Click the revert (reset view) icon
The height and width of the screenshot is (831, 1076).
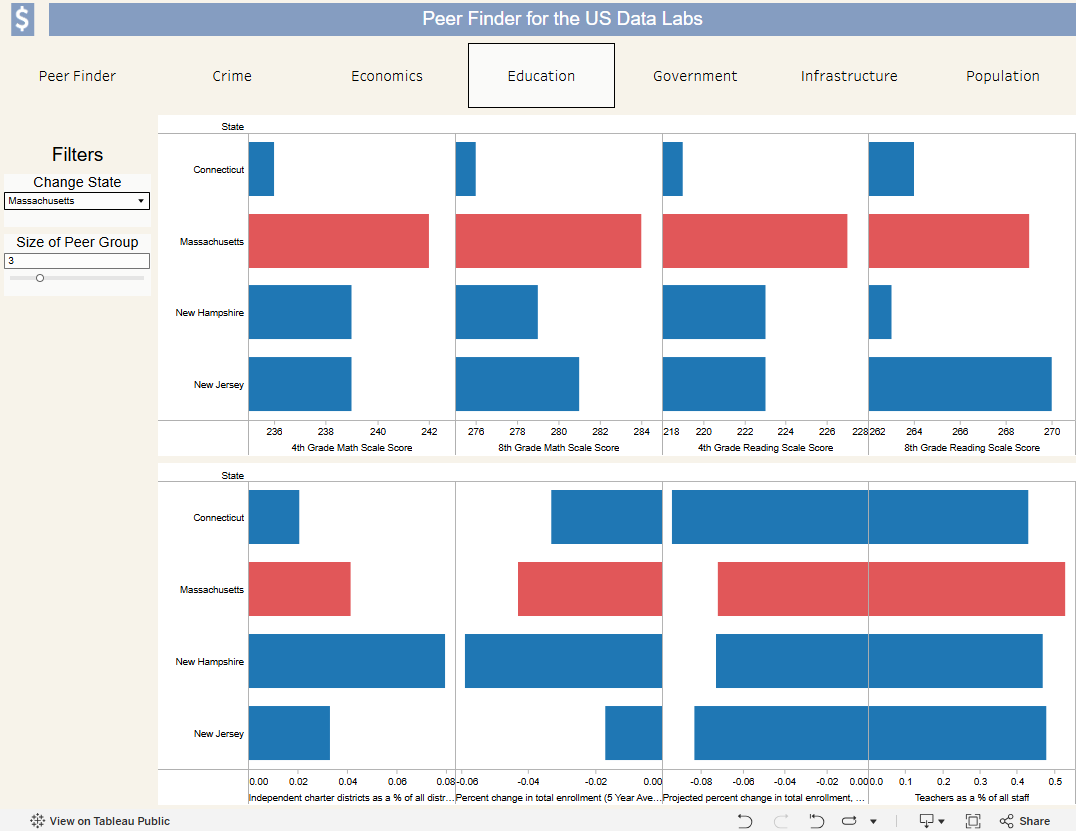816,821
